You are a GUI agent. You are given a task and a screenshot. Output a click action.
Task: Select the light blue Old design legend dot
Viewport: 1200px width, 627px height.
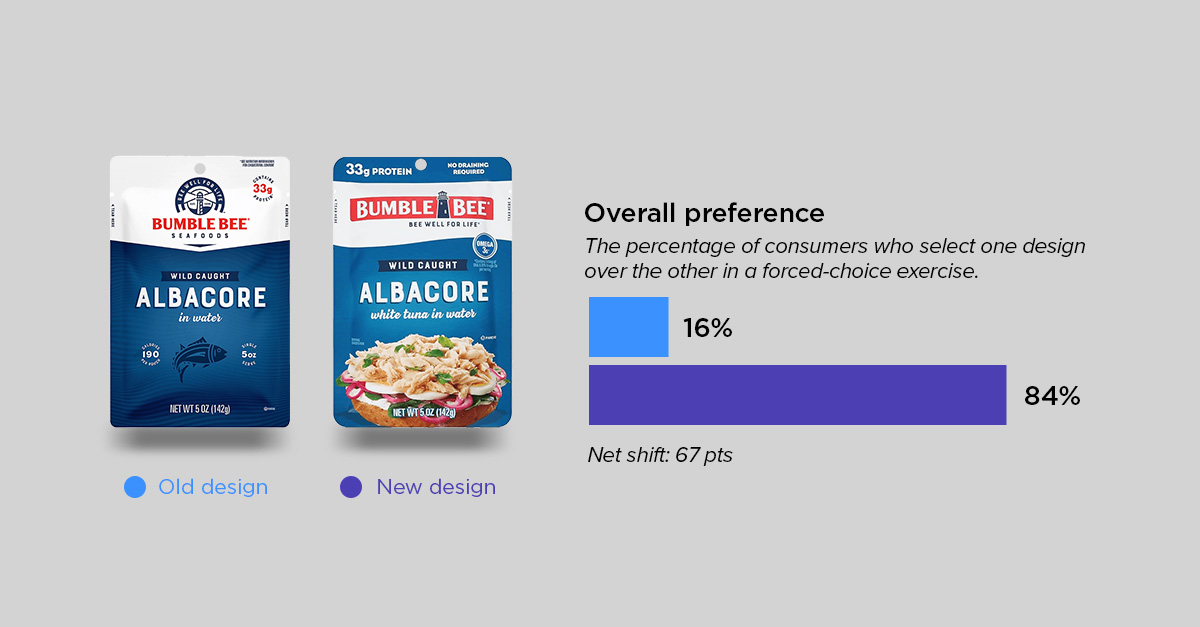click(x=135, y=487)
